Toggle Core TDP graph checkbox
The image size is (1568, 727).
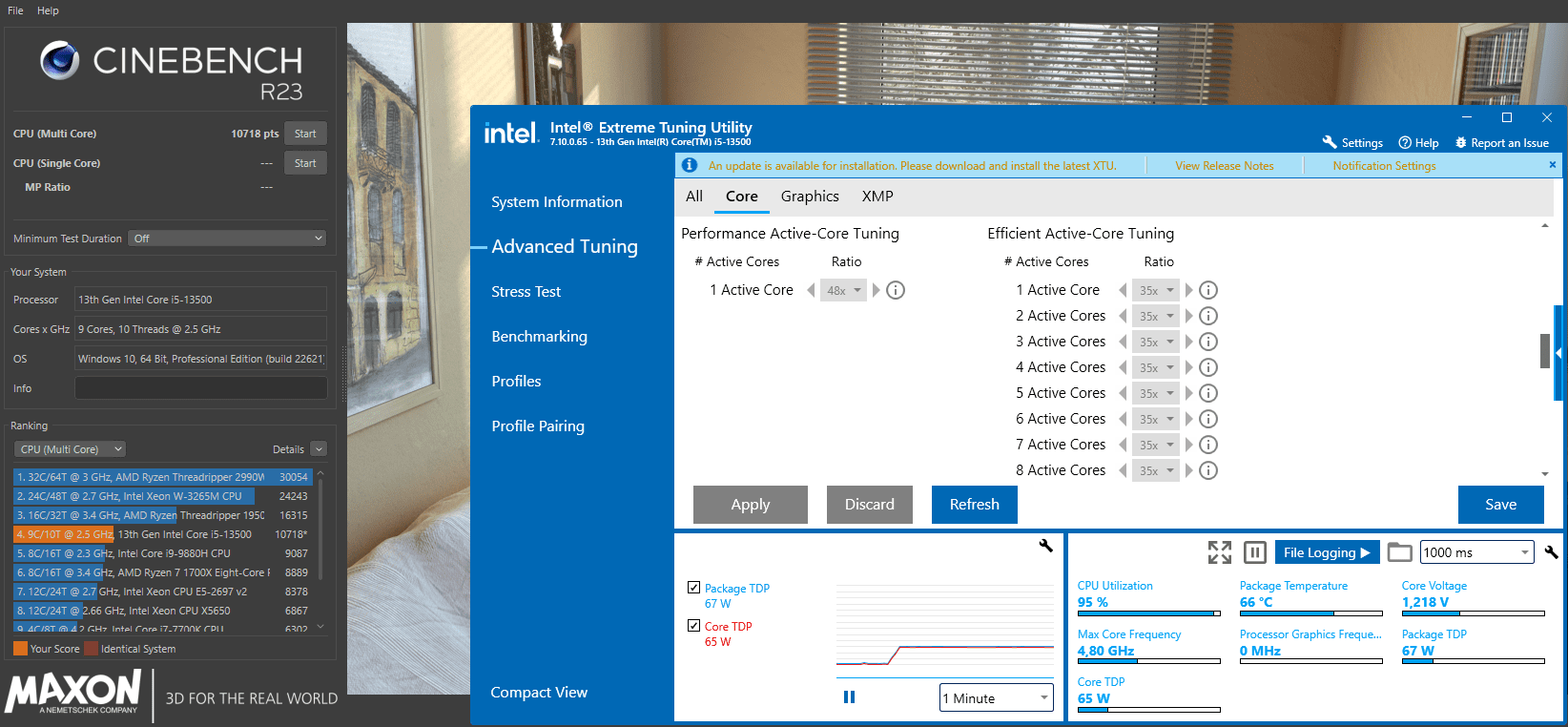[x=693, y=626]
